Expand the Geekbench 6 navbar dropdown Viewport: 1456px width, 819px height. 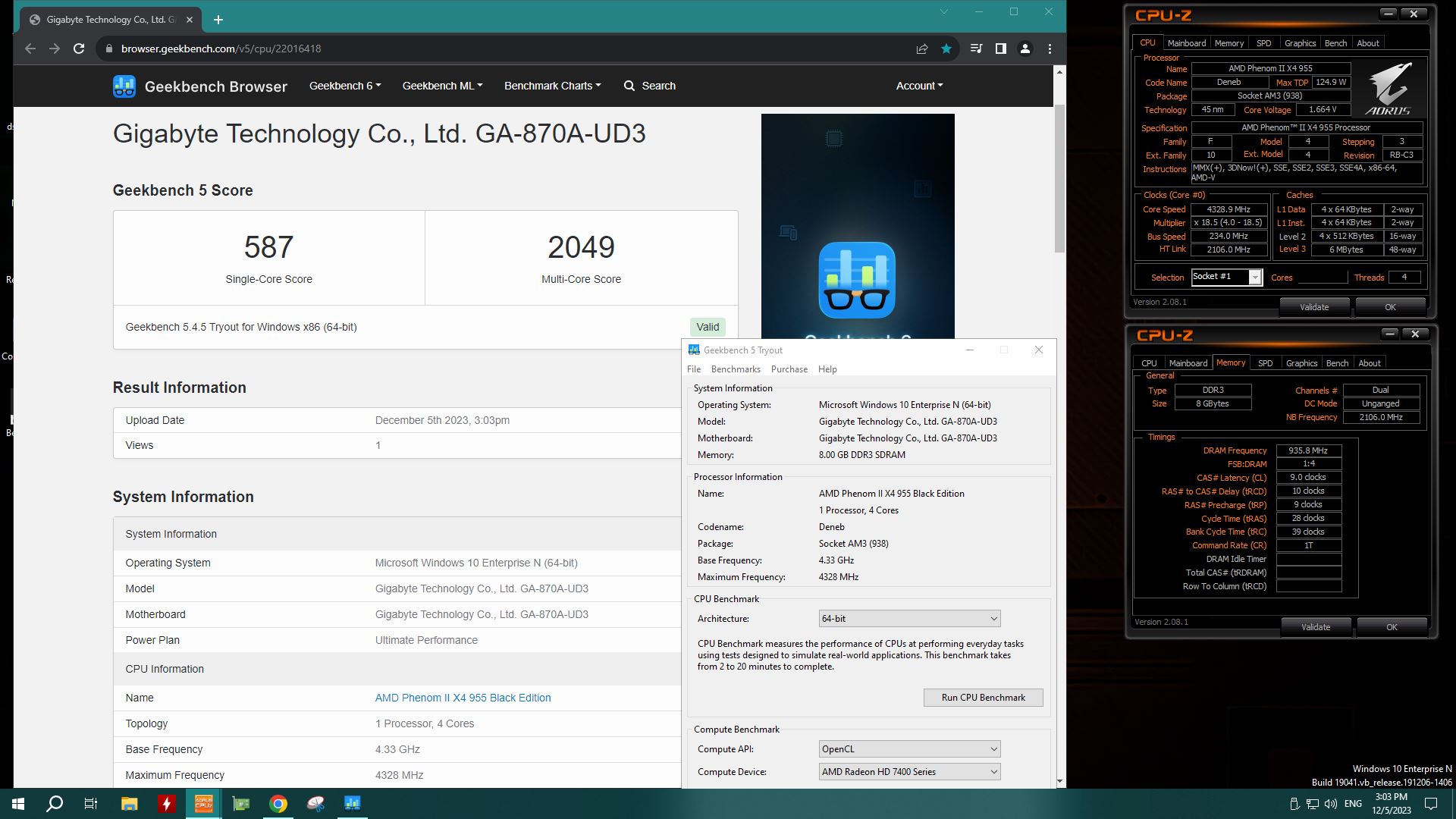pyautogui.click(x=345, y=86)
